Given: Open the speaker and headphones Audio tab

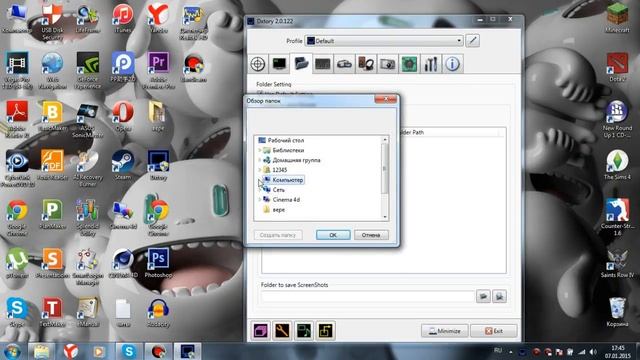Looking at the screenshot, I should click(x=366, y=64).
